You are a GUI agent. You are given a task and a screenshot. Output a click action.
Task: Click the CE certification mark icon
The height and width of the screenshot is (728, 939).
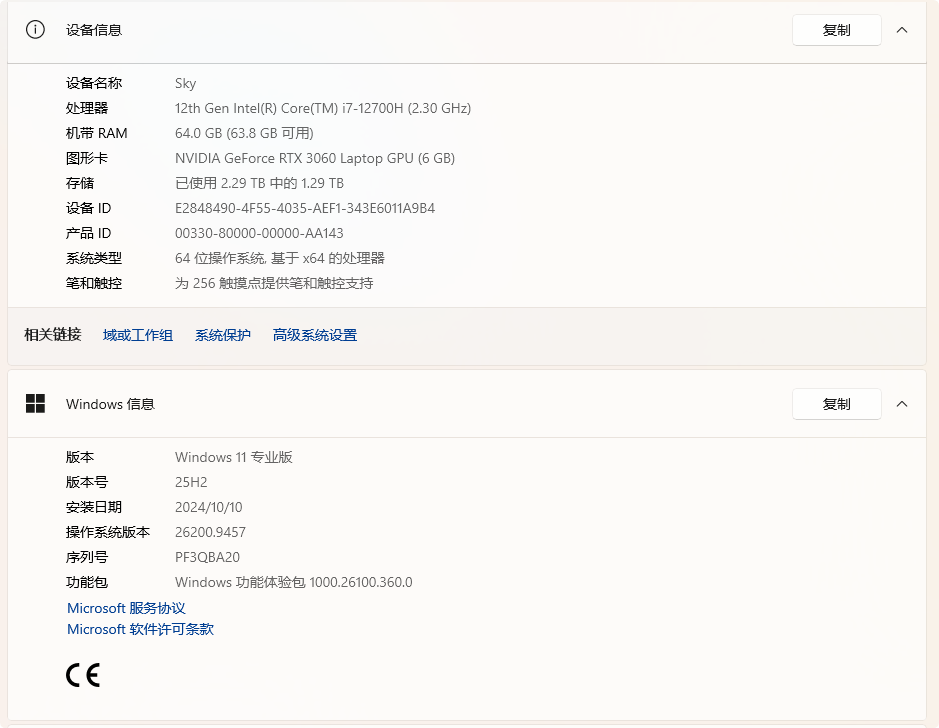(x=83, y=675)
